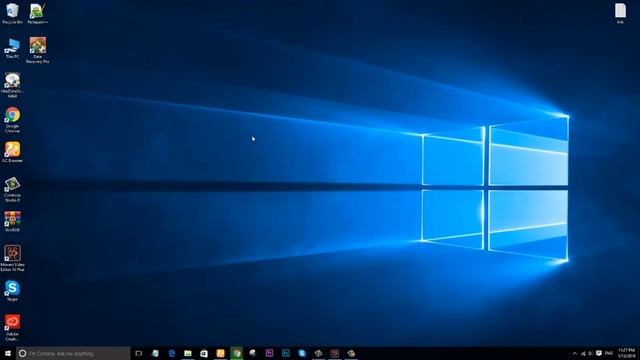
Task: Show hidden system tray icons
Action: point(575,353)
